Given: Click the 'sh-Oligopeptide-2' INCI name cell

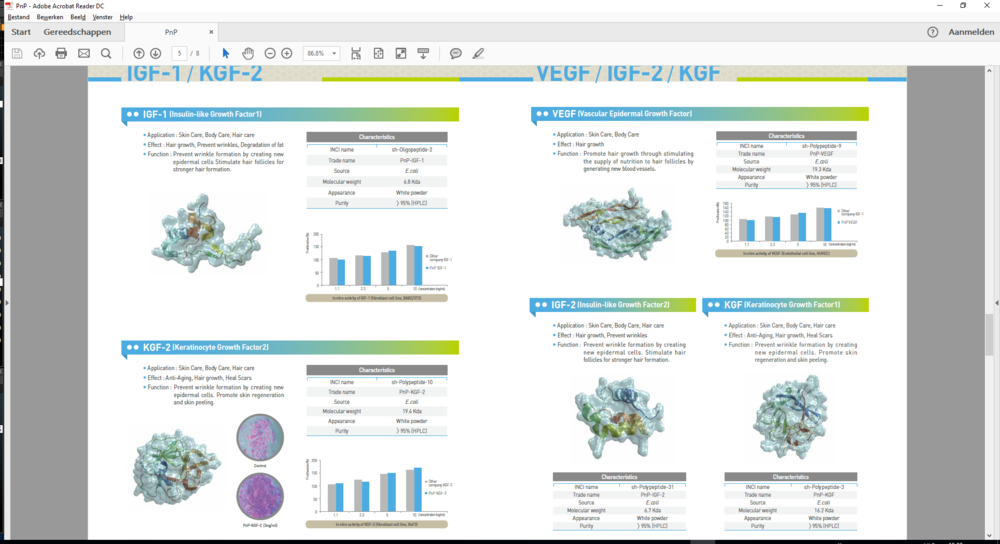Looking at the screenshot, I should click(x=412, y=150).
